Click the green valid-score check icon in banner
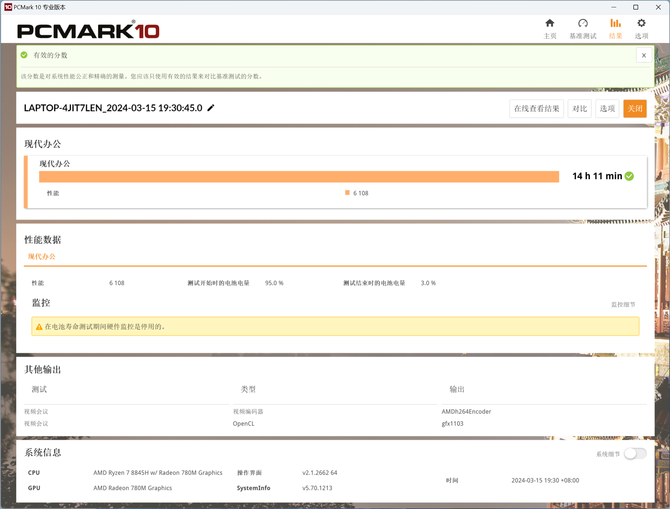Viewport: 670px width, 509px height. tap(24, 55)
